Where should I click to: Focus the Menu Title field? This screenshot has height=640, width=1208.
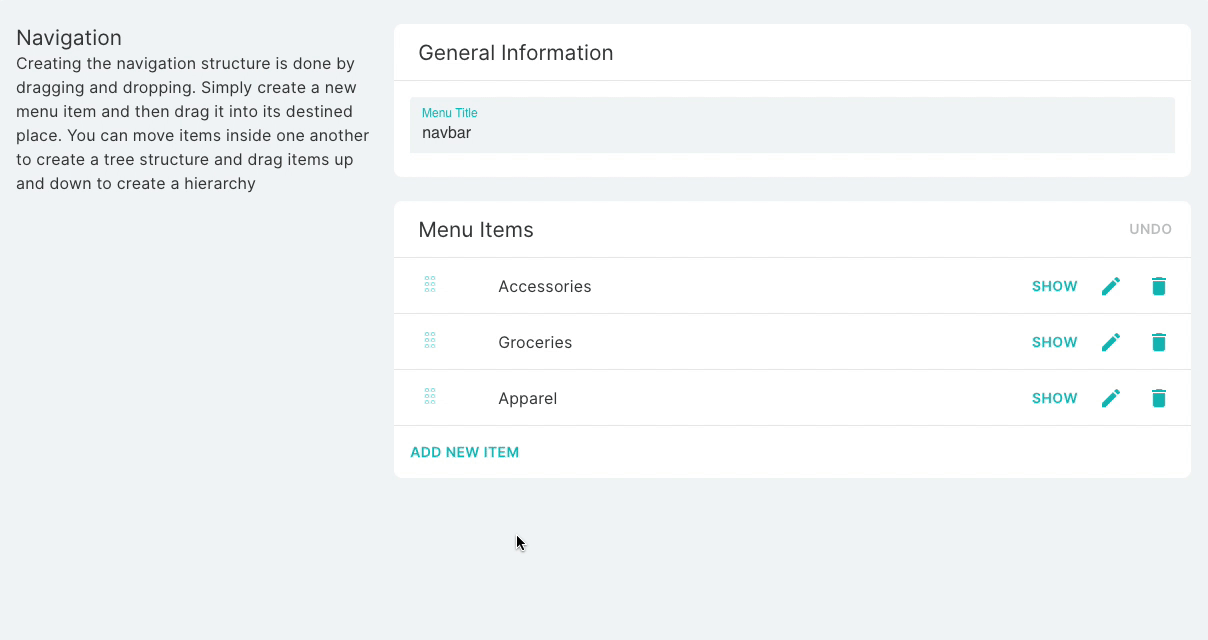[x=792, y=125]
